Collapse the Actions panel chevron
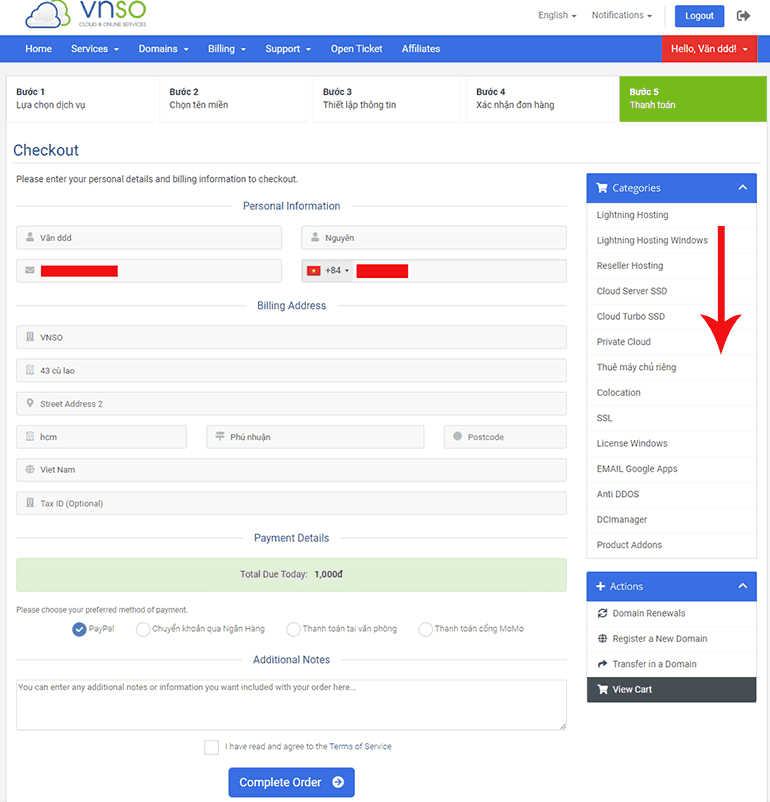 (x=742, y=586)
